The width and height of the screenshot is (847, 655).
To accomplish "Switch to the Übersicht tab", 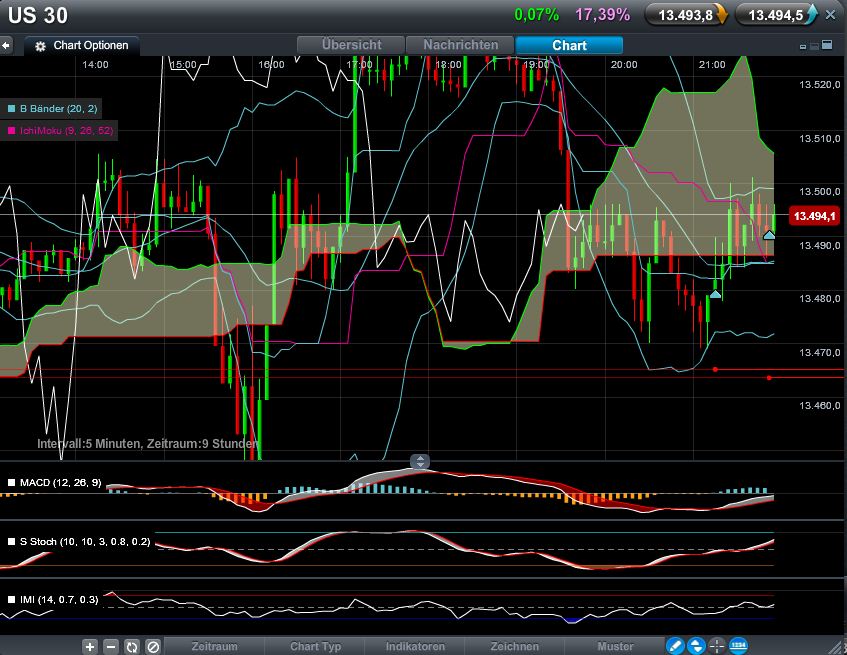I will tap(351, 45).
